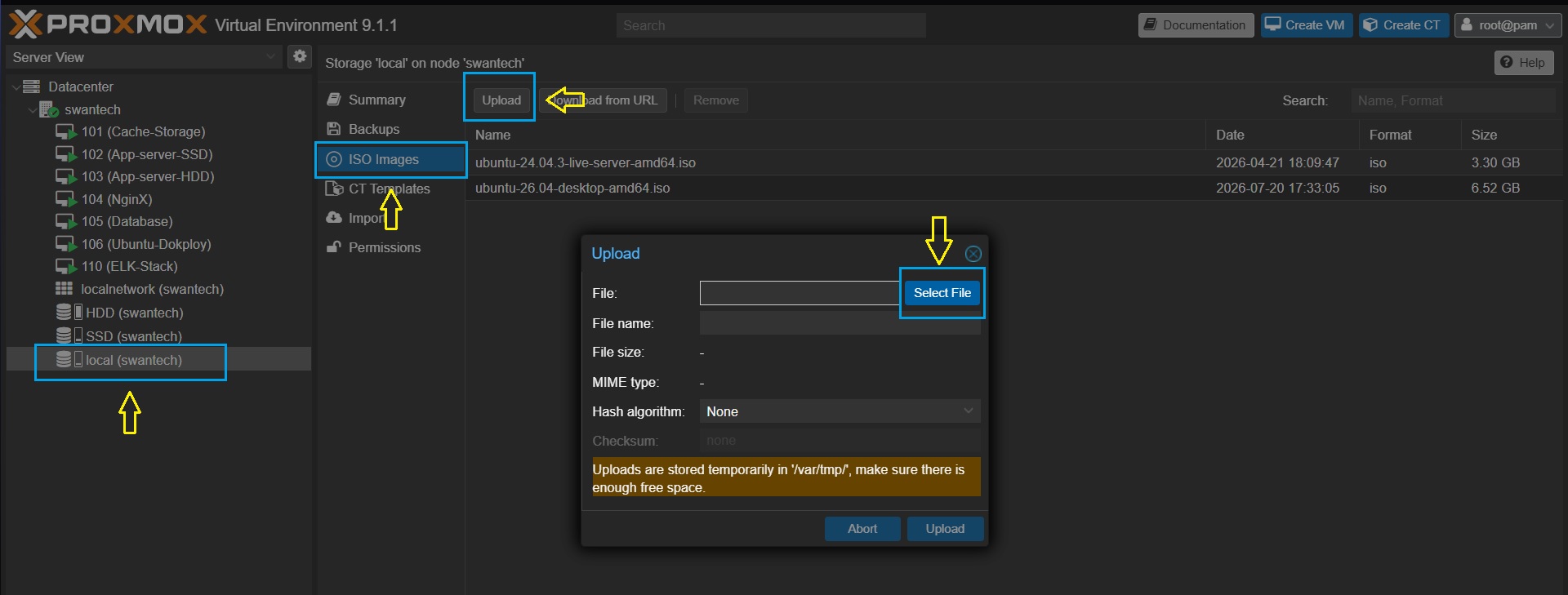Click the File name input field
Image resolution: width=1568 pixels, height=595 pixels.
pos(840,323)
